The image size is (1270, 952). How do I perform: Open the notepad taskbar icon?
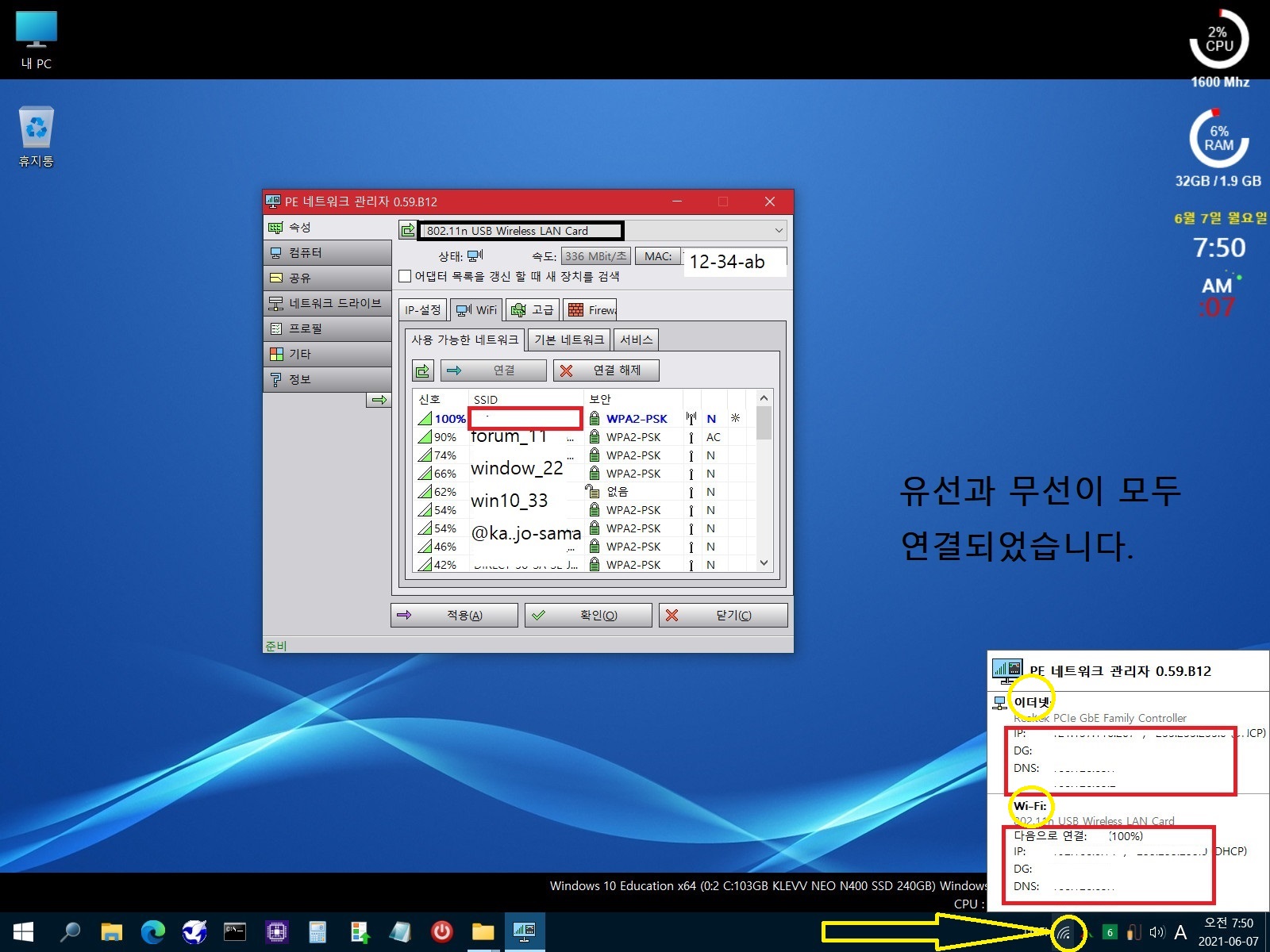tap(400, 931)
